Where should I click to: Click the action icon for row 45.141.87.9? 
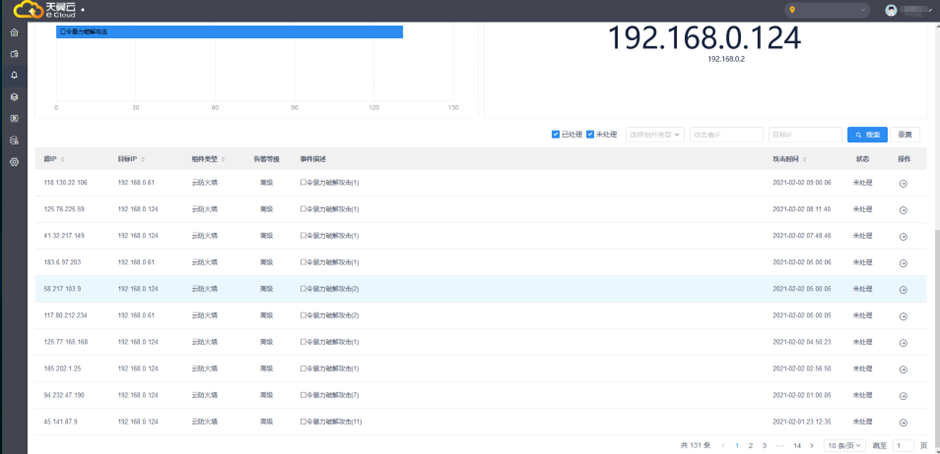(903, 422)
